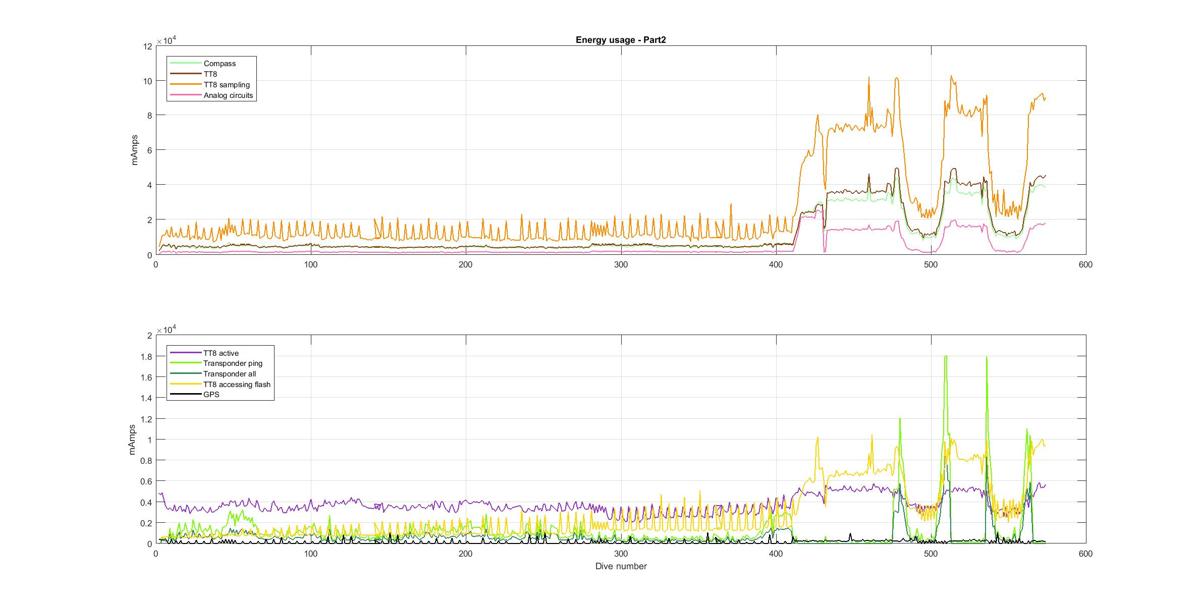Click y-axis tick "0.4" on lower chart
Image resolution: width=1200 pixels, height=611 pixels.
tap(145, 503)
